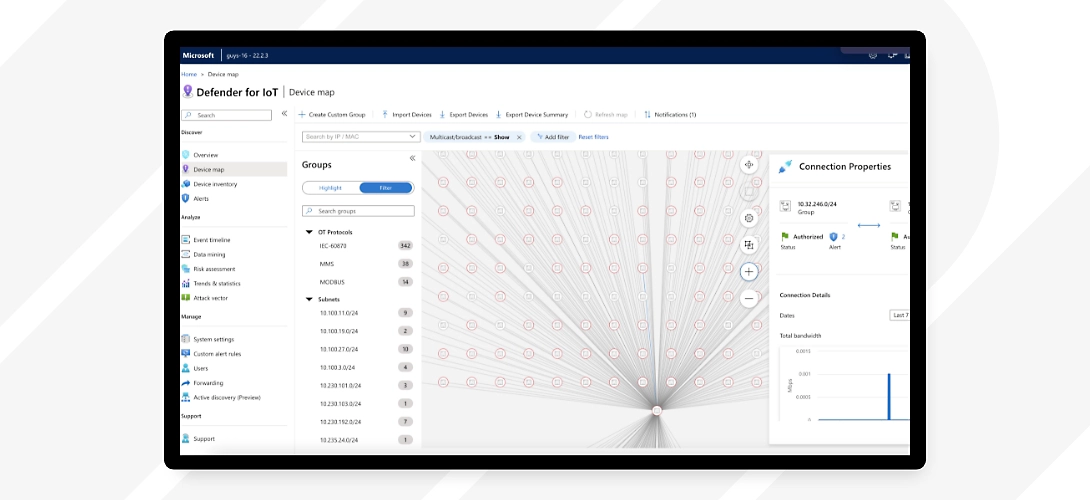Viewport: 1090px width, 500px height.
Task: Click the Reset filters link
Action: 593,137
